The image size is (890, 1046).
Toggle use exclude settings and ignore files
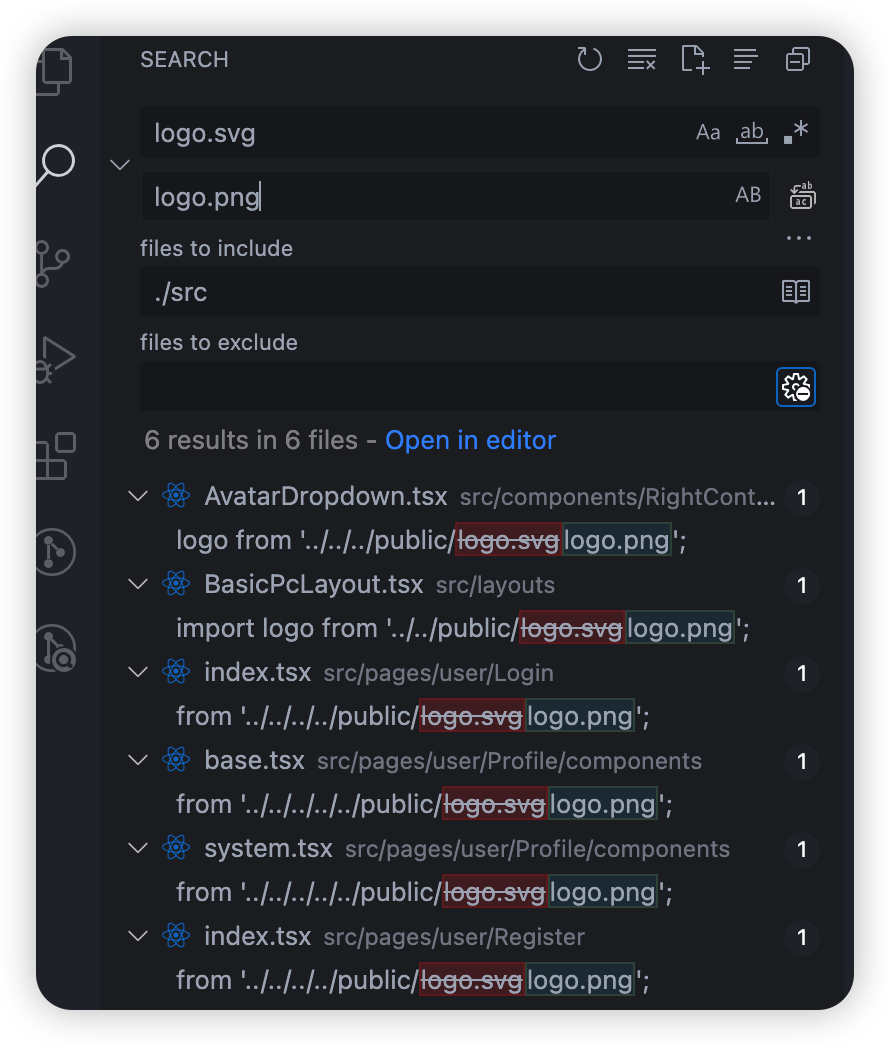[x=796, y=387]
